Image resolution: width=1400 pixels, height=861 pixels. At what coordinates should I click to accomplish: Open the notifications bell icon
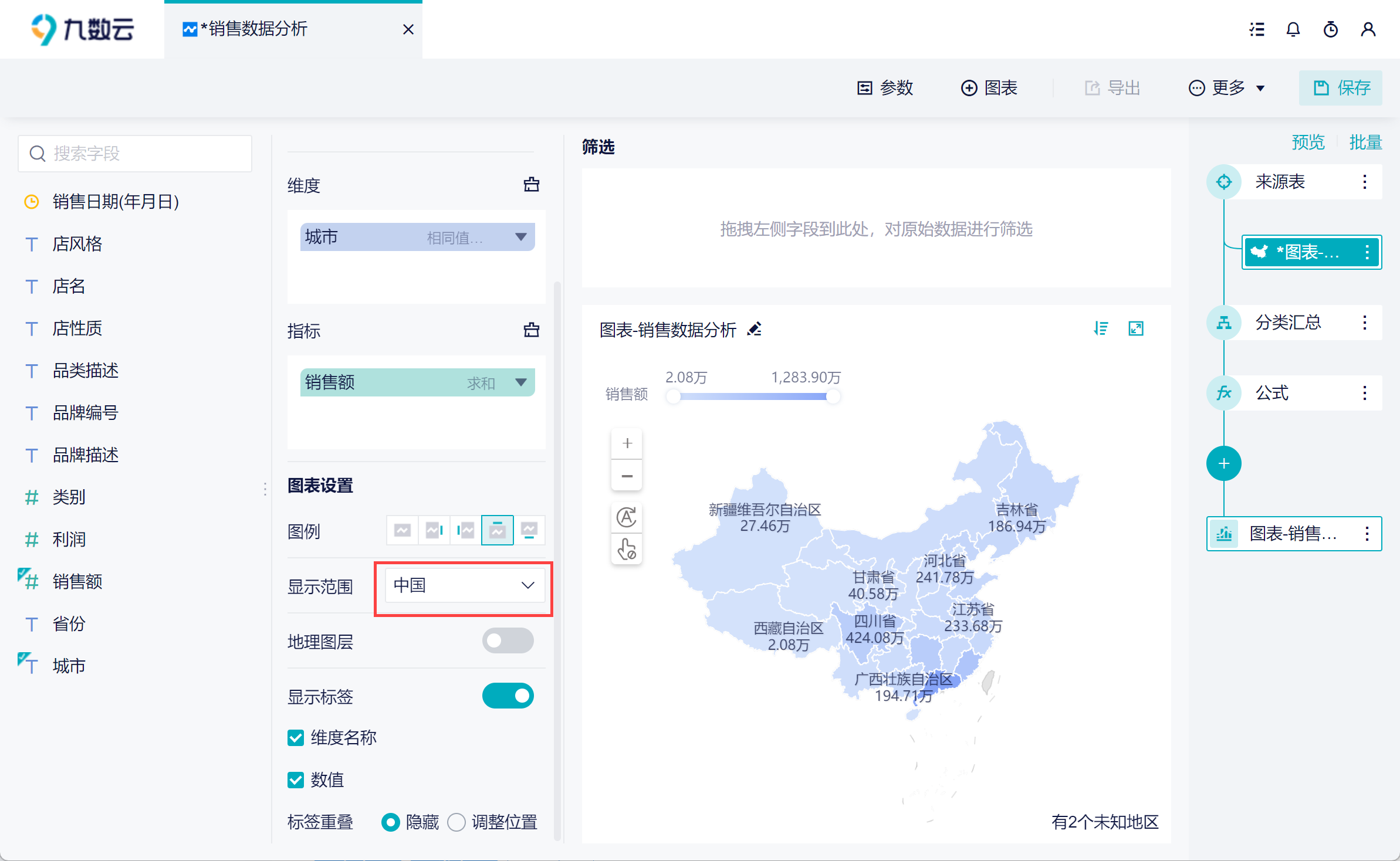pos(1293,29)
